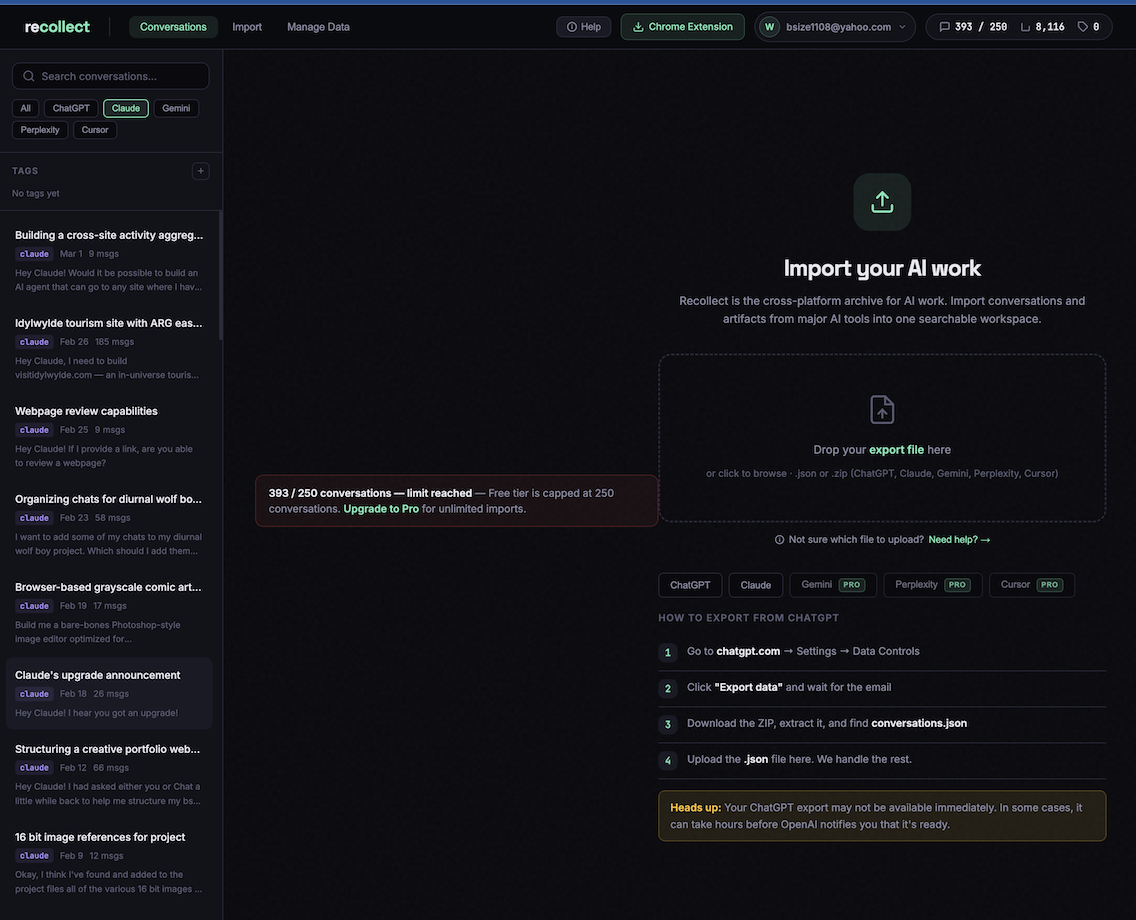1136x920 pixels.
Task: Toggle the ChatGPT filter chip
Action: tap(71, 108)
